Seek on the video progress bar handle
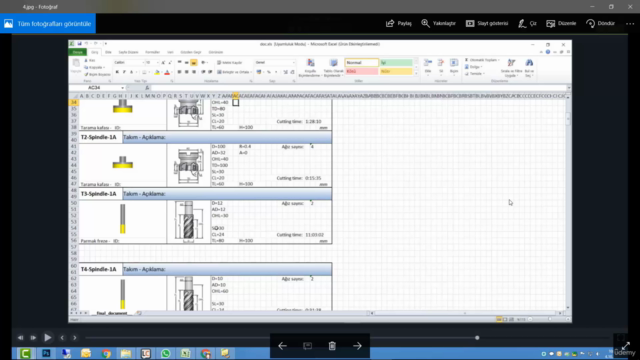Viewport: 640px width, 360px height. click(x=477, y=338)
